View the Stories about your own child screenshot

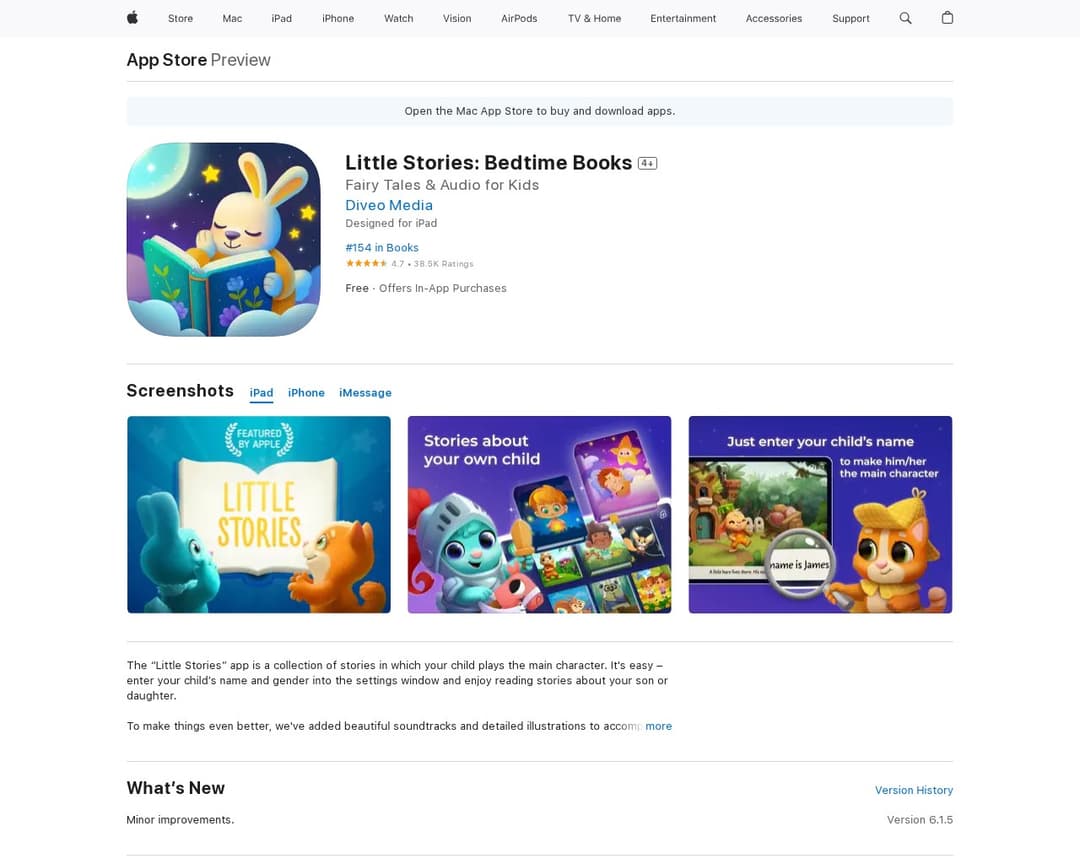[539, 515]
